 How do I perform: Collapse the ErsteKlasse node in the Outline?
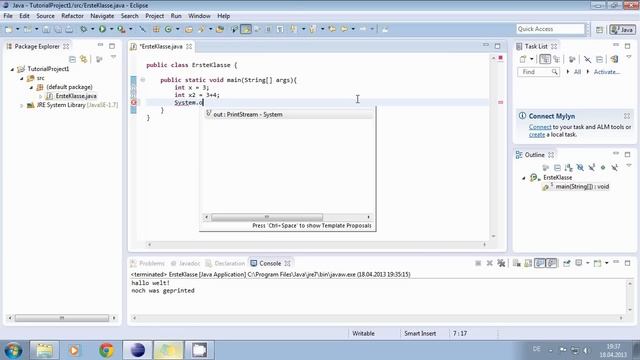coord(524,178)
